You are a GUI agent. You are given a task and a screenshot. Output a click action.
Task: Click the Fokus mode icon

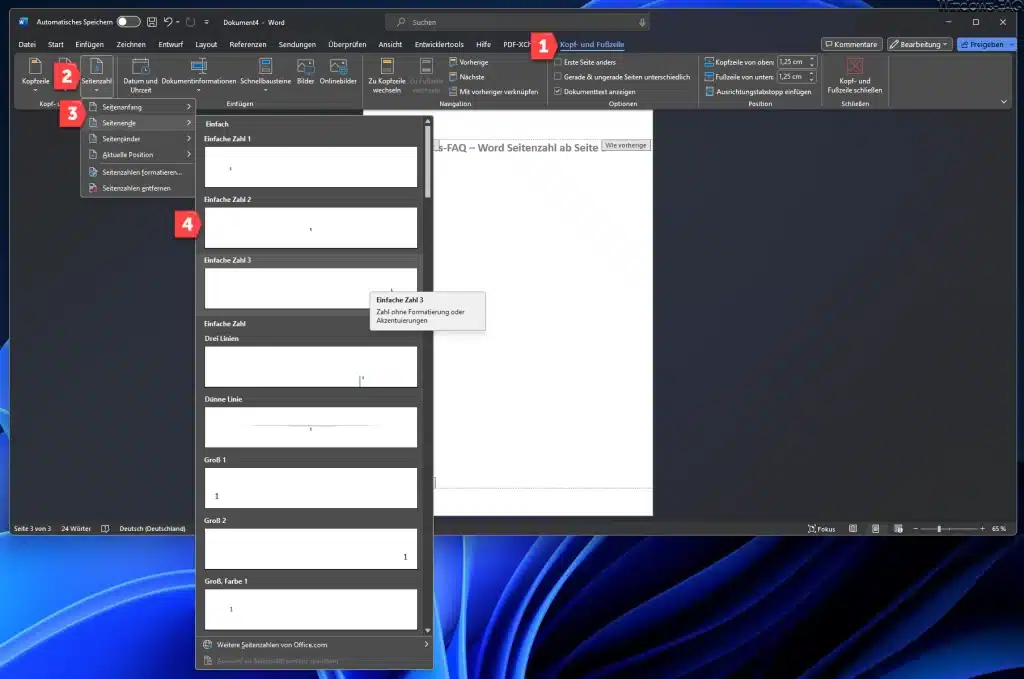[821, 529]
